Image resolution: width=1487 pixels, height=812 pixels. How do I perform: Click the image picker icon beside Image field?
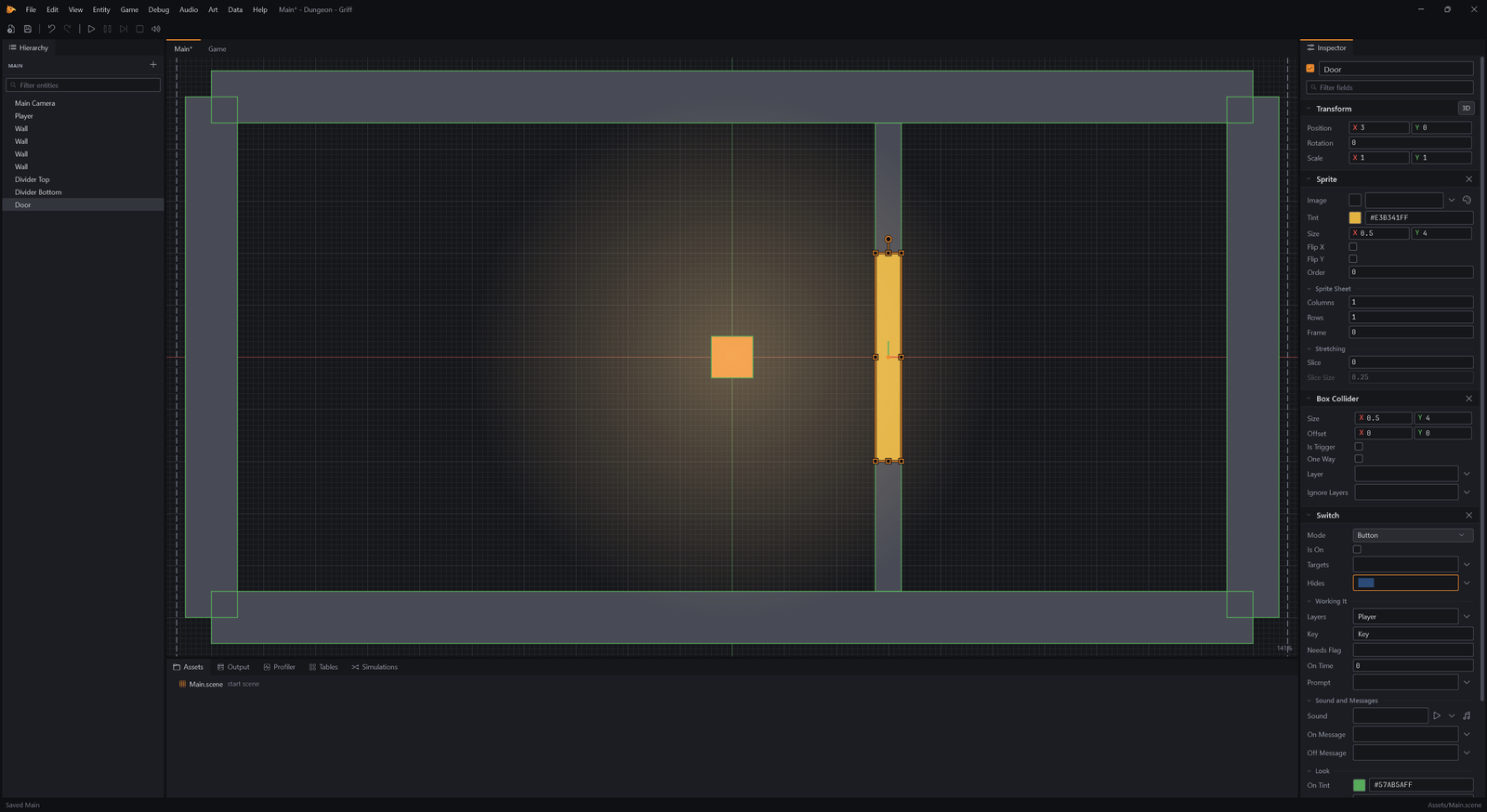click(x=1467, y=201)
